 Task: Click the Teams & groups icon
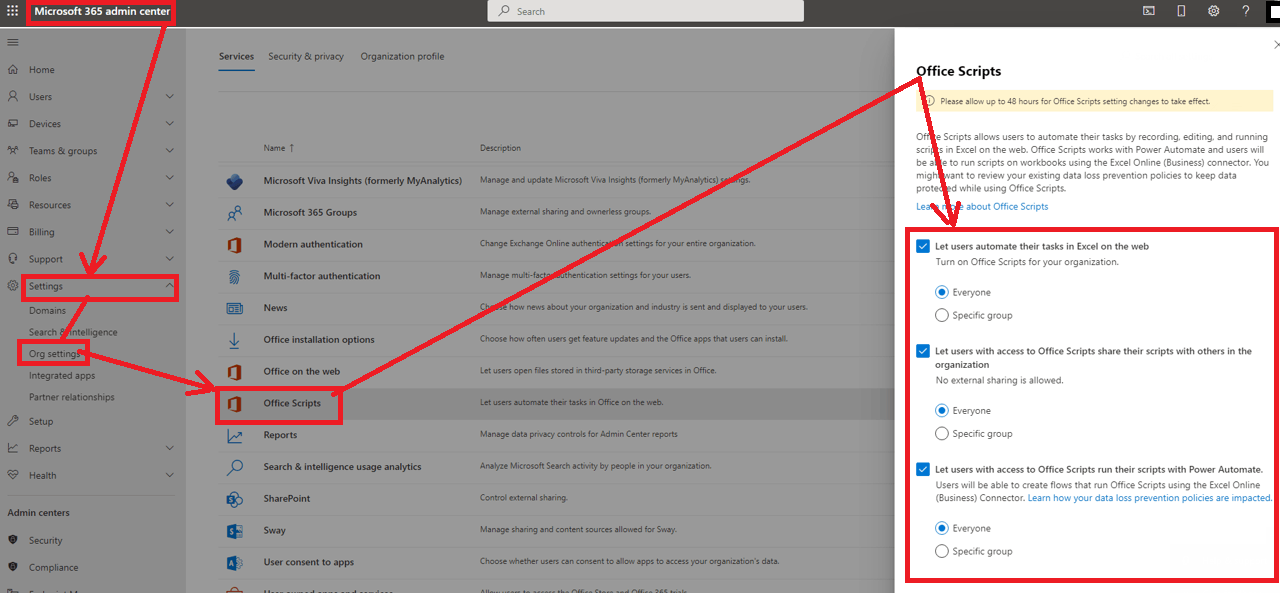(x=13, y=151)
